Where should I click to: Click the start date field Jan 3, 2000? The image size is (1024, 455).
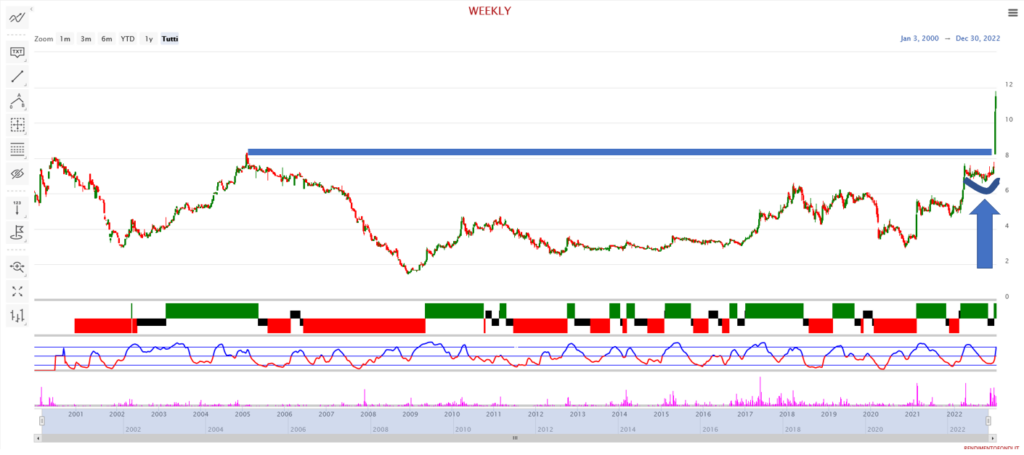click(x=919, y=39)
